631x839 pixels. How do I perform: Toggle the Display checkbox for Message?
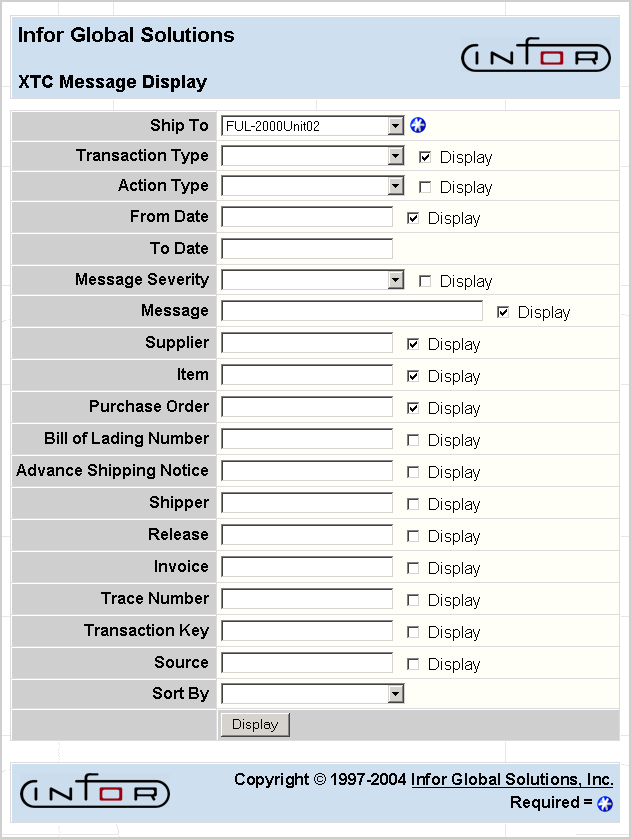501,311
